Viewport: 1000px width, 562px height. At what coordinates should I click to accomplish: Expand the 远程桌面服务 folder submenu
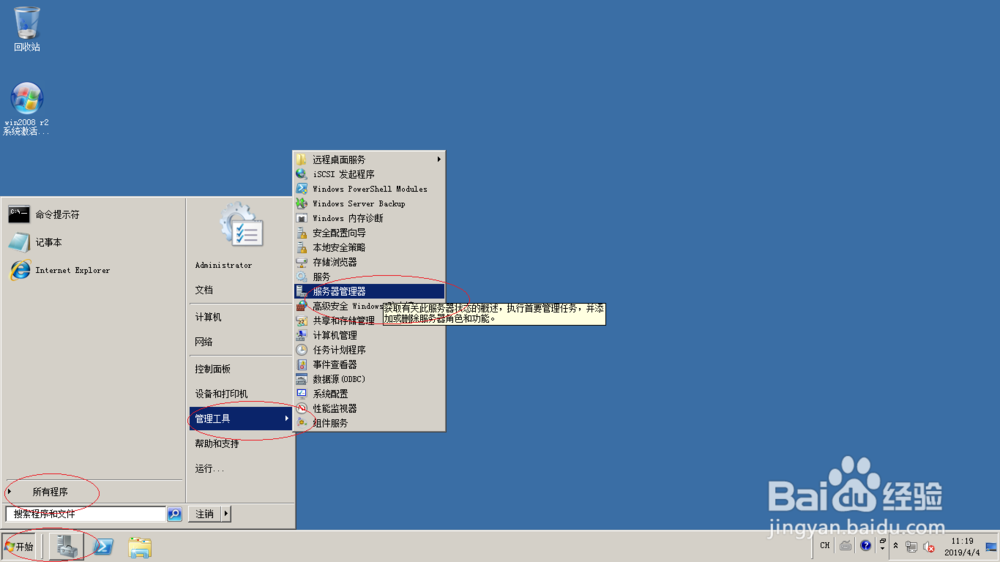coord(369,159)
